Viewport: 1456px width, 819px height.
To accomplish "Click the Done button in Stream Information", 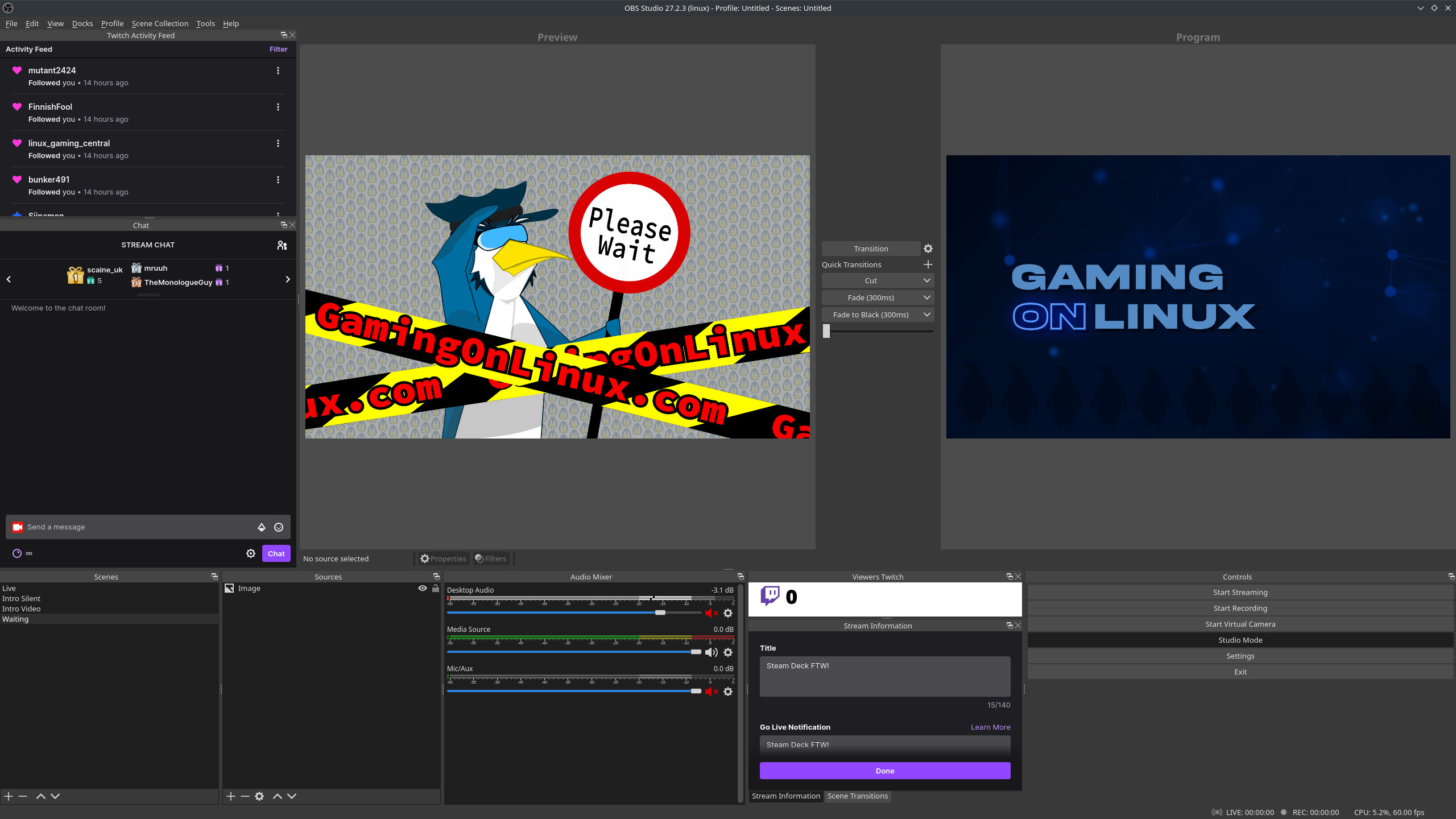I will pos(885,770).
